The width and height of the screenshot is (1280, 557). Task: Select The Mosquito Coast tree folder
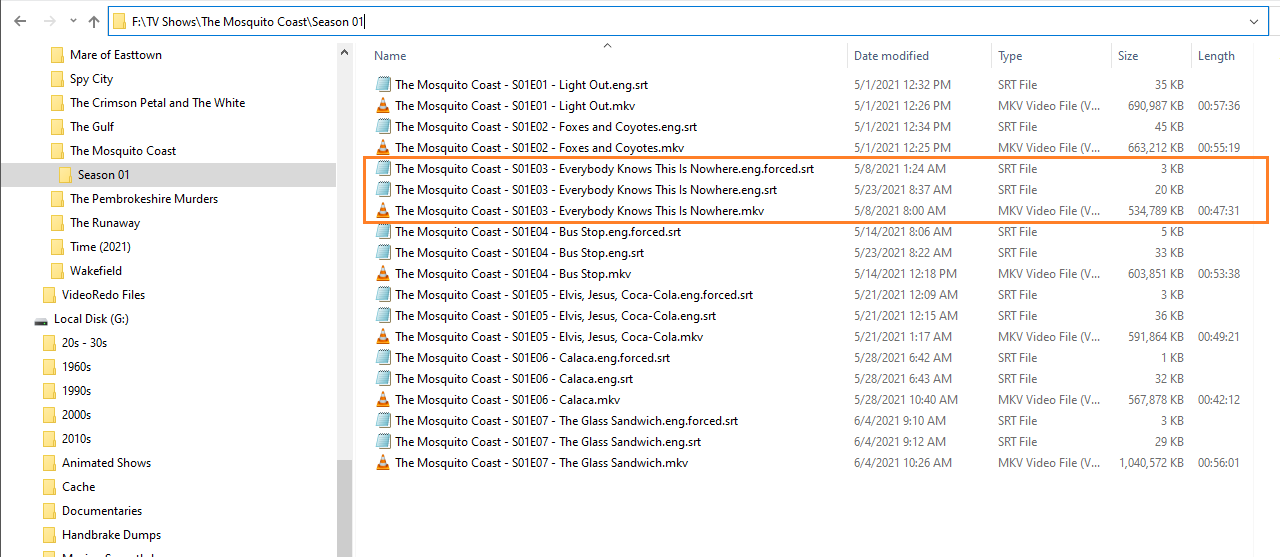coord(123,151)
